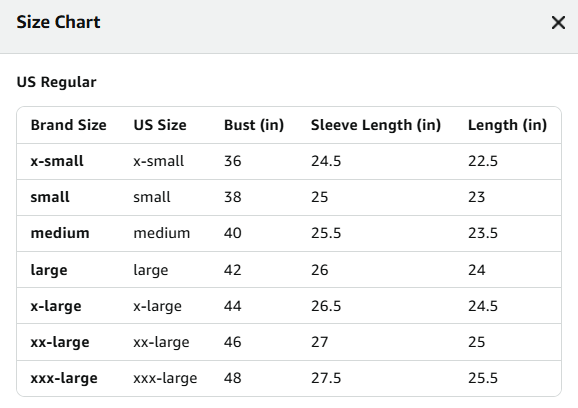Click the Bust (in) column header
This screenshot has height=408, width=578.
pos(254,125)
